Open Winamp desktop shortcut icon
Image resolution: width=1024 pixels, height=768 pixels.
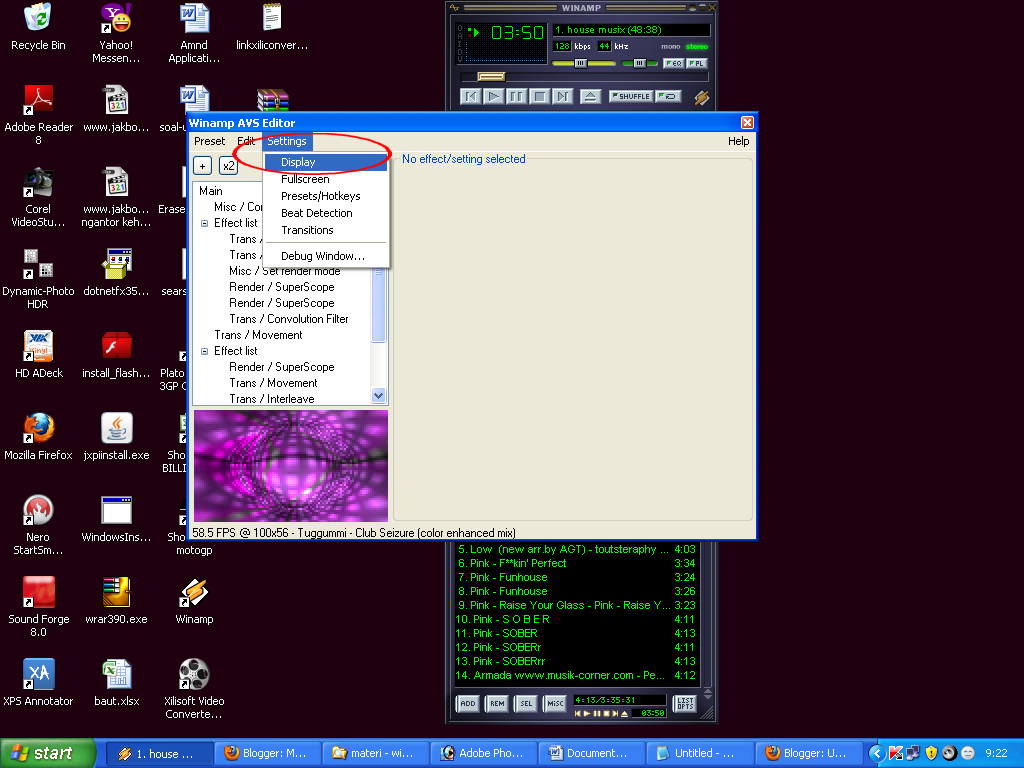coord(194,601)
